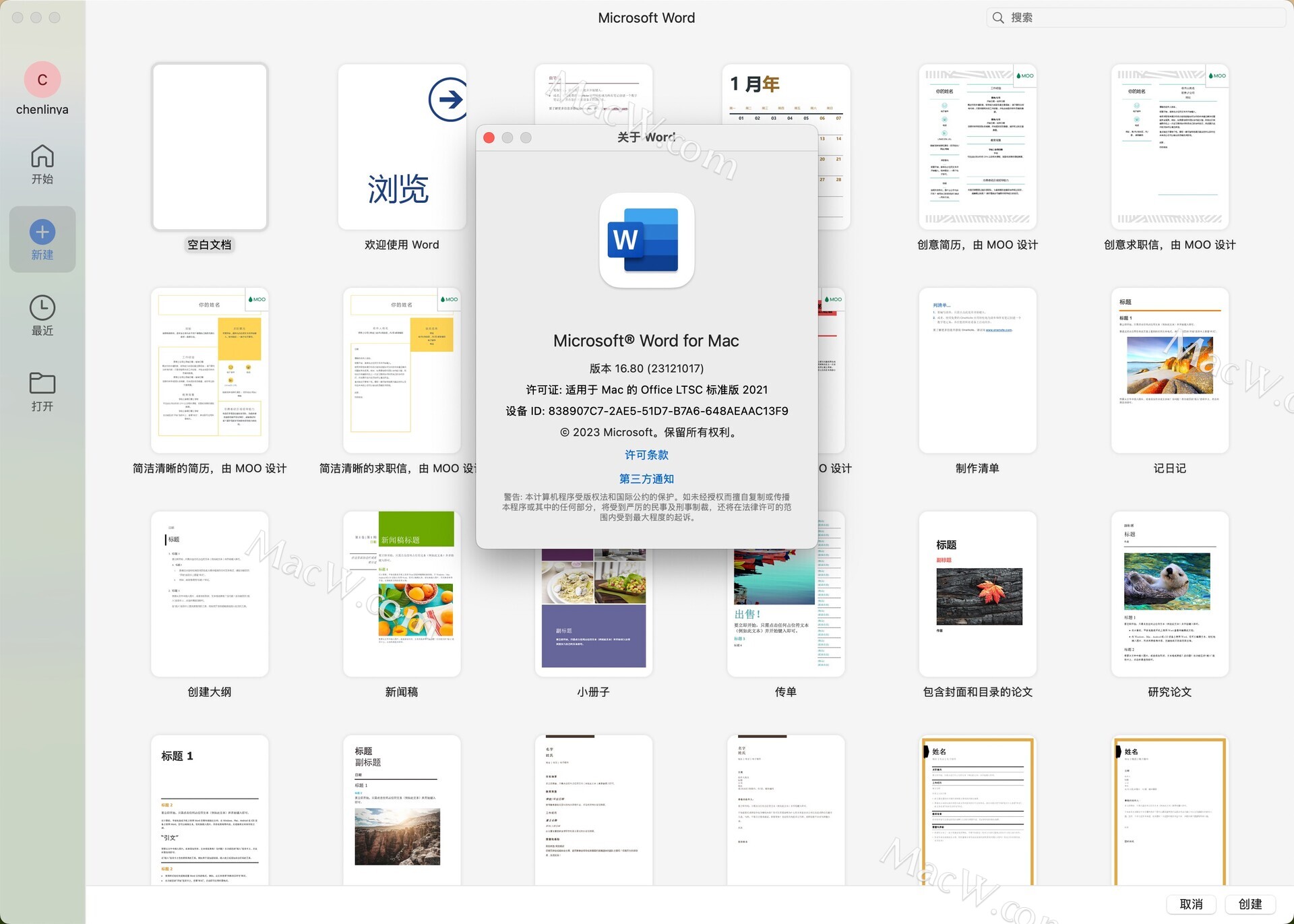Viewport: 1294px width, 924px height.
Task: Select the 新闻稿 newsletter template
Action: (x=402, y=594)
